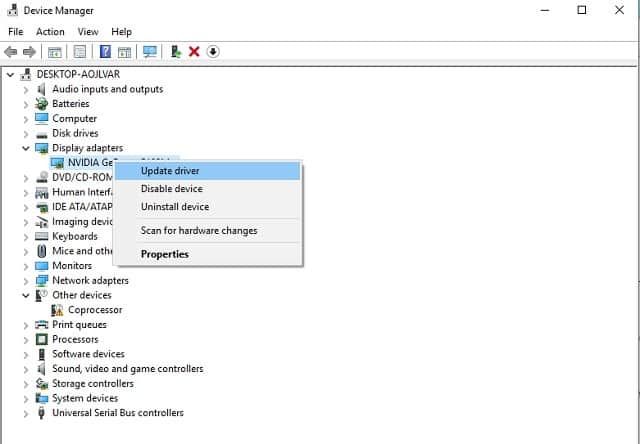Choose Disable device in context menu

coord(207,189)
